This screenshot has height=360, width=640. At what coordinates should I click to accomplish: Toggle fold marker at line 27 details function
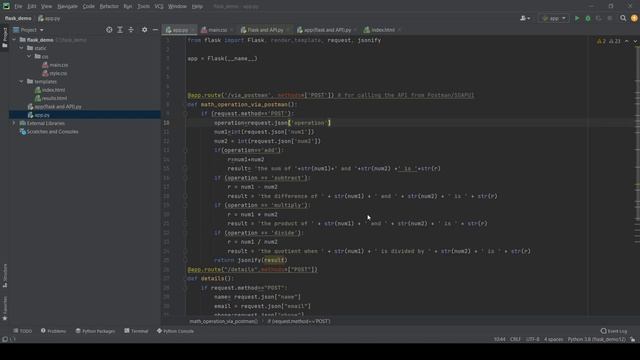point(185,279)
